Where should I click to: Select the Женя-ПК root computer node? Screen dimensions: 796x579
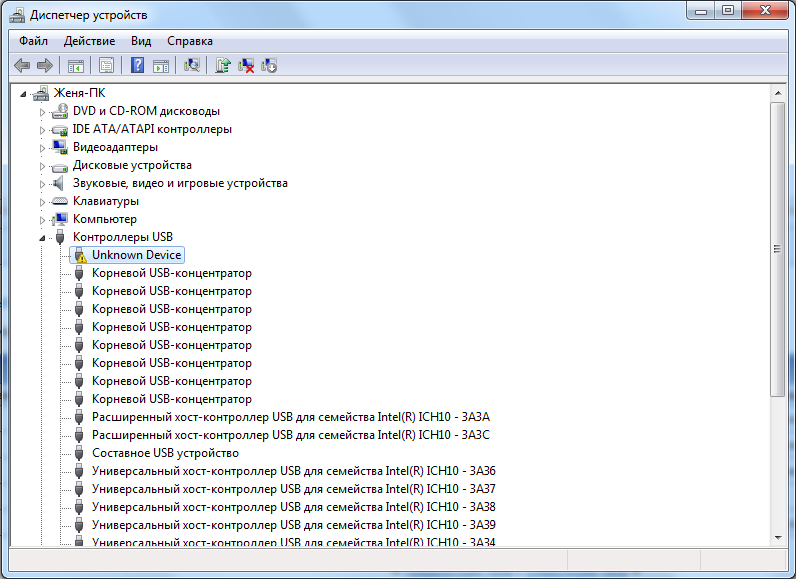[80, 93]
